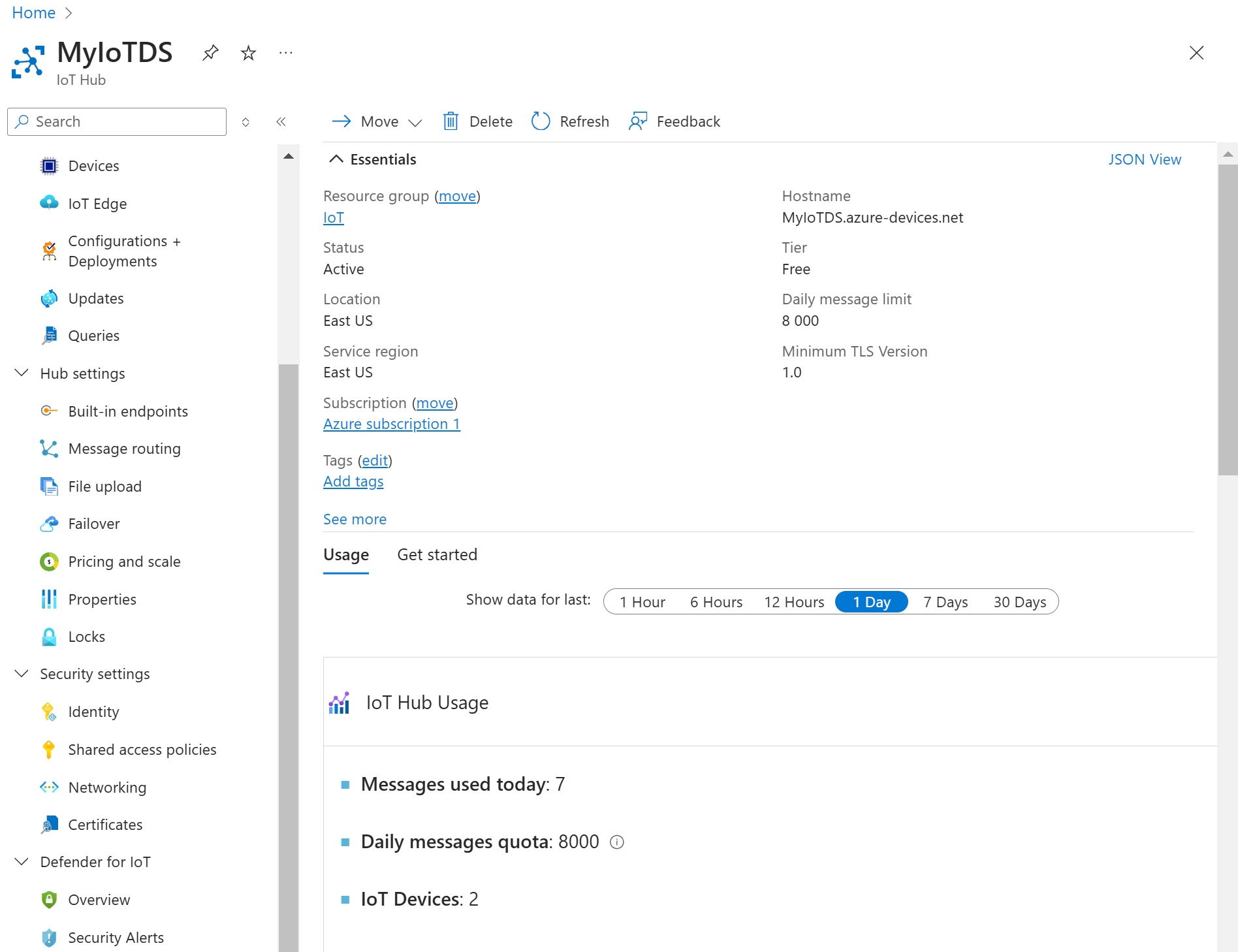
Task: Toggle expand/collapse all menu groups
Action: [246, 121]
